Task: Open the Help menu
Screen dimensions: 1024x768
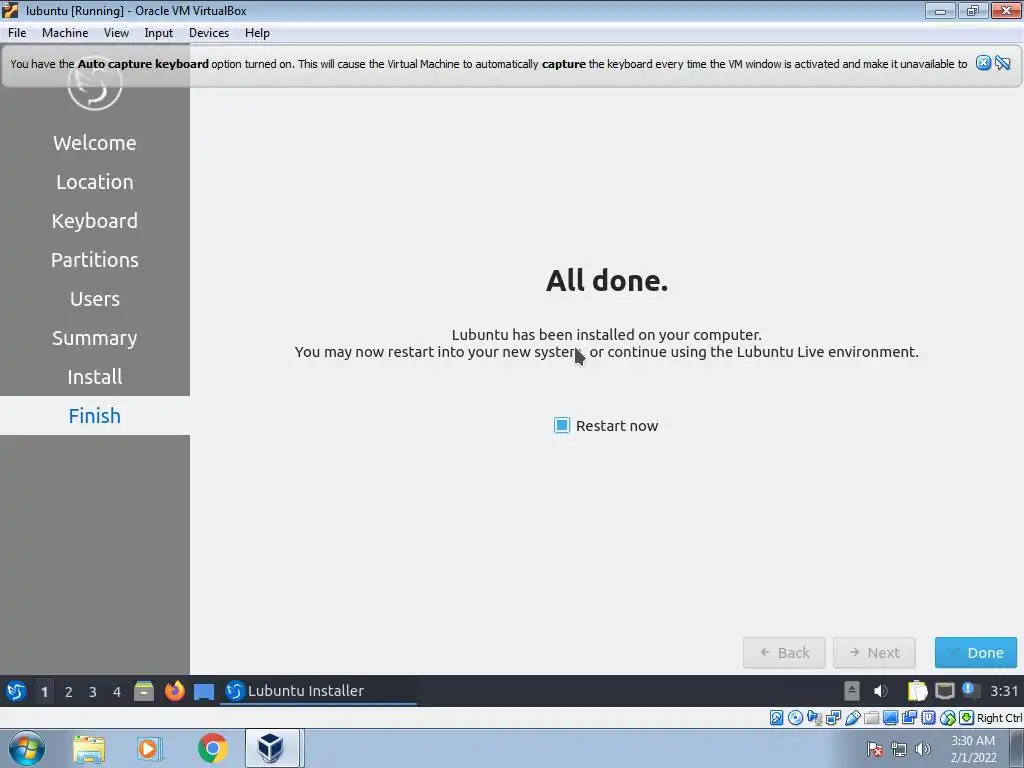Action: click(257, 33)
